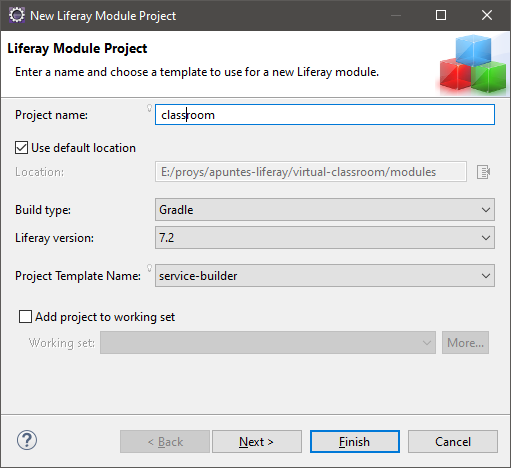Screen dimensions: 511x468
Task: Click the More... working set button
Action: [x=465, y=342]
